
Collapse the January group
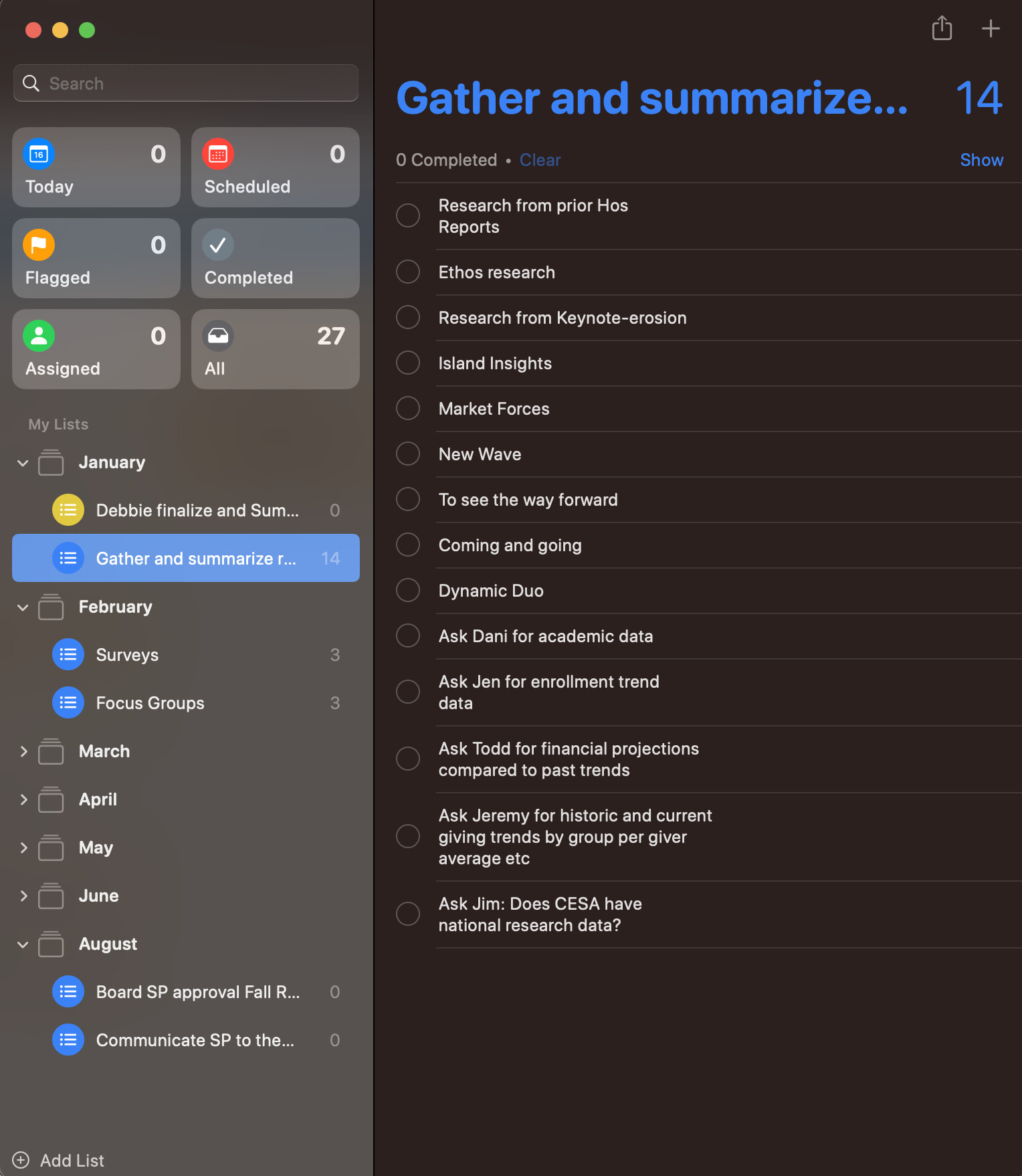pyautogui.click(x=23, y=463)
